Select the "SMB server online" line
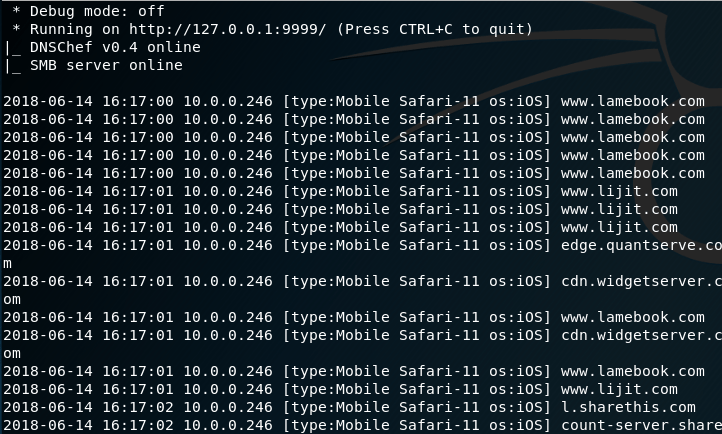Viewport: 722px width, 434px height. click(100, 66)
